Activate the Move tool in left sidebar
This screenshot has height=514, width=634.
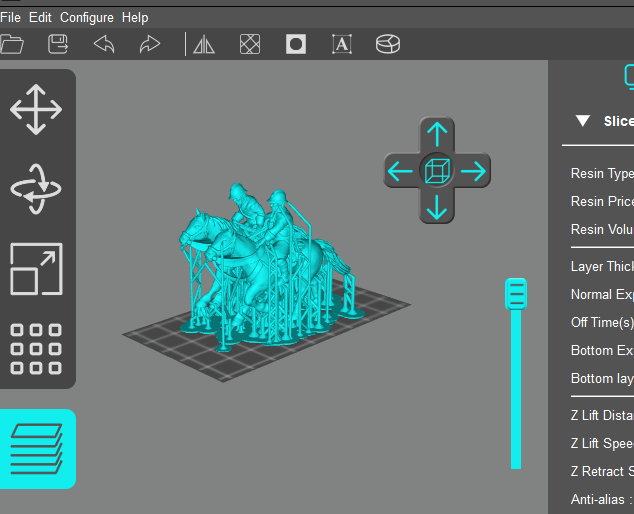tap(36, 109)
